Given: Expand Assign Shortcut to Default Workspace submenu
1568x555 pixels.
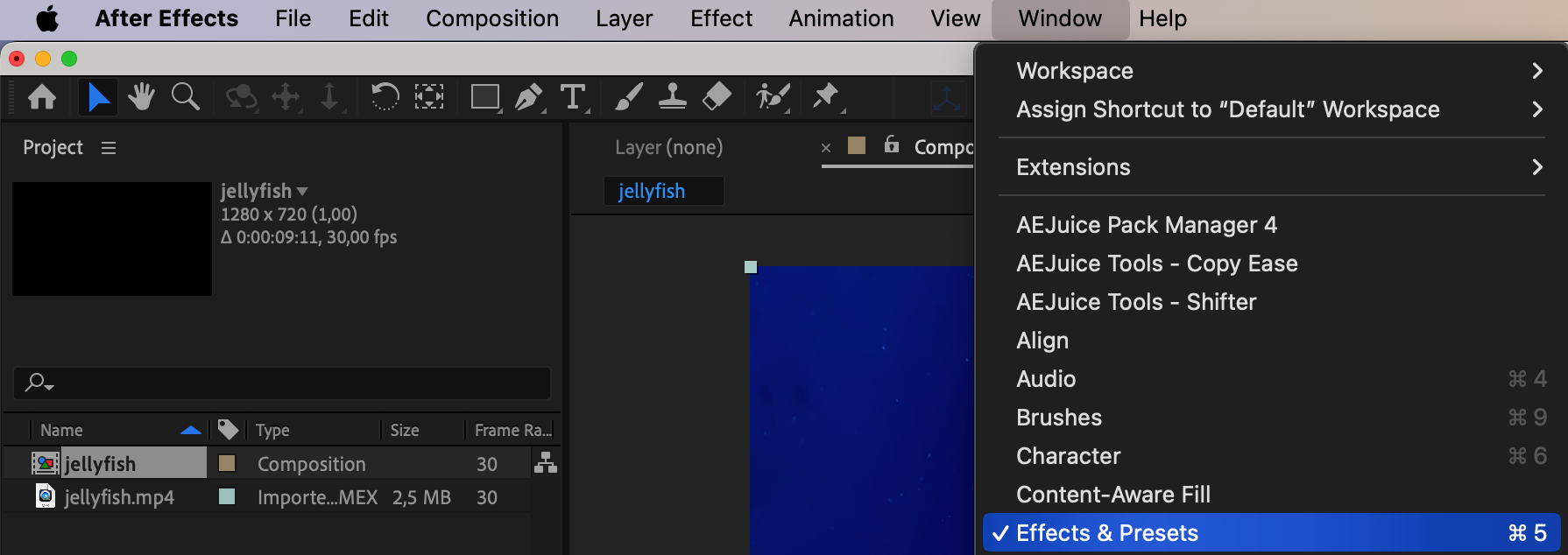Looking at the screenshot, I should pyautogui.click(x=1271, y=109).
